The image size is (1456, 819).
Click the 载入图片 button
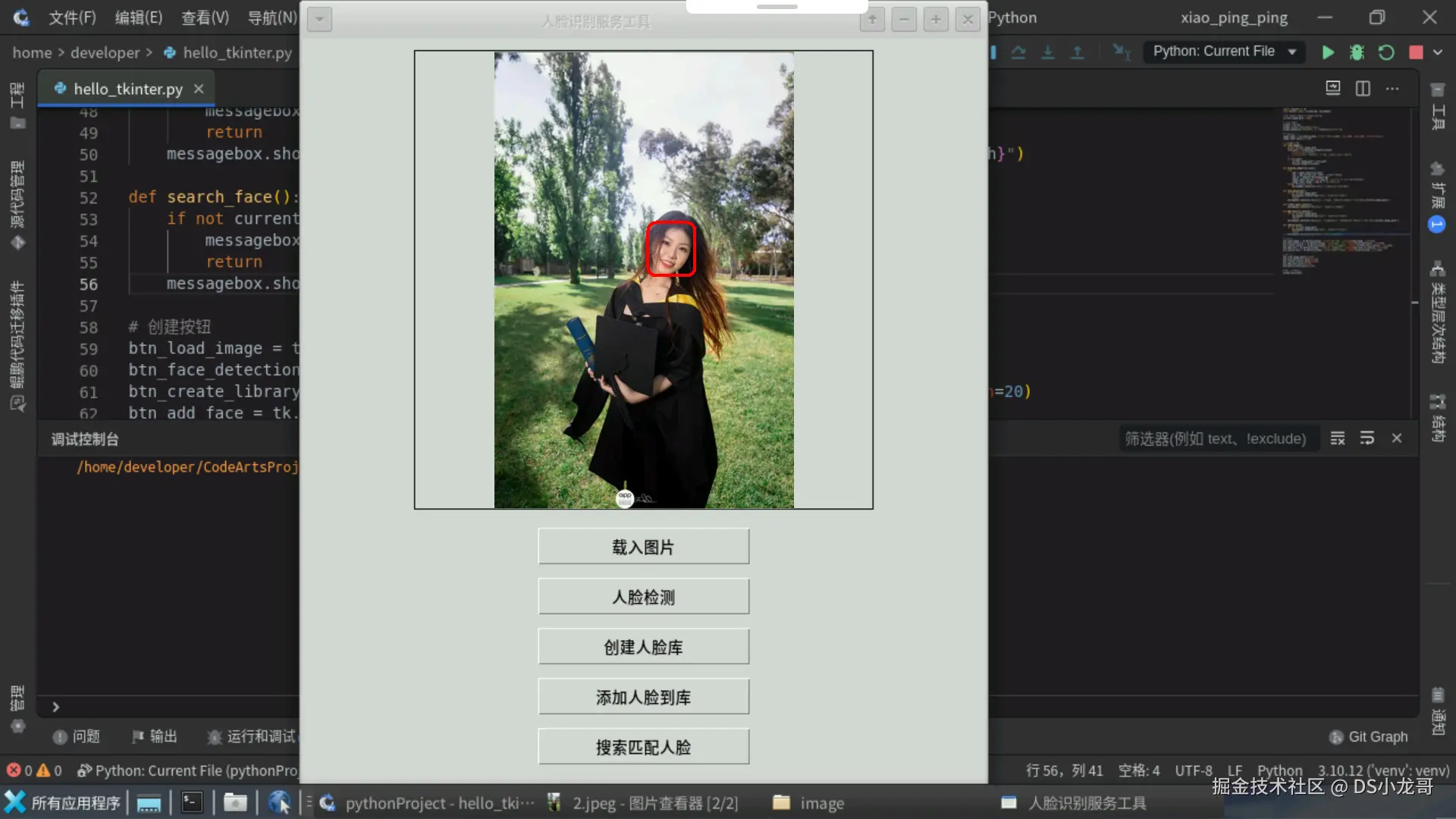pos(643,547)
